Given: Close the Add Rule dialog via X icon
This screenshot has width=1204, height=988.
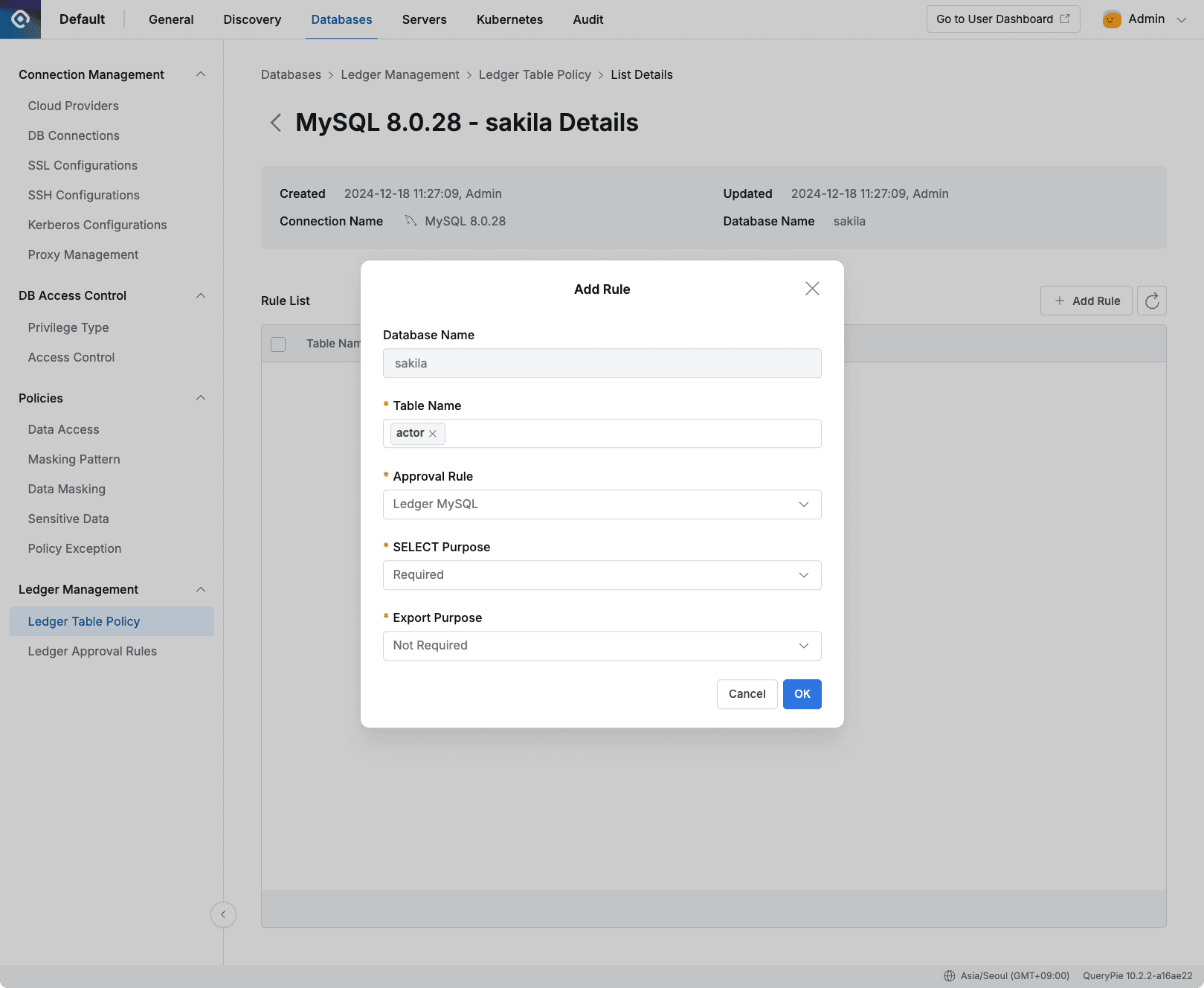Looking at the screenshot, I should tap(812, 289).
